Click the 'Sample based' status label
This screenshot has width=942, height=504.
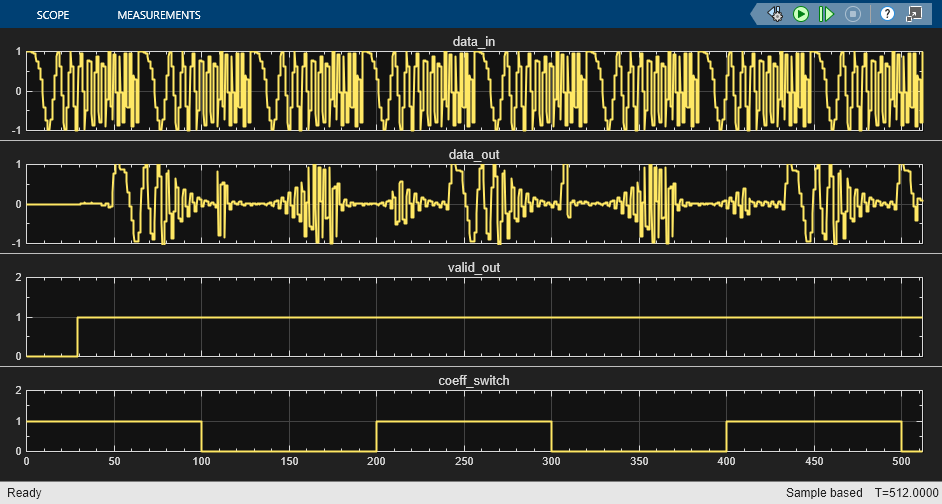824,493
